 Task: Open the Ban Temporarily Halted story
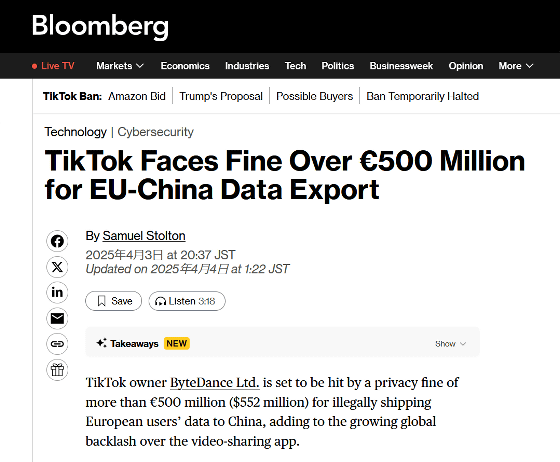point(422,96)
